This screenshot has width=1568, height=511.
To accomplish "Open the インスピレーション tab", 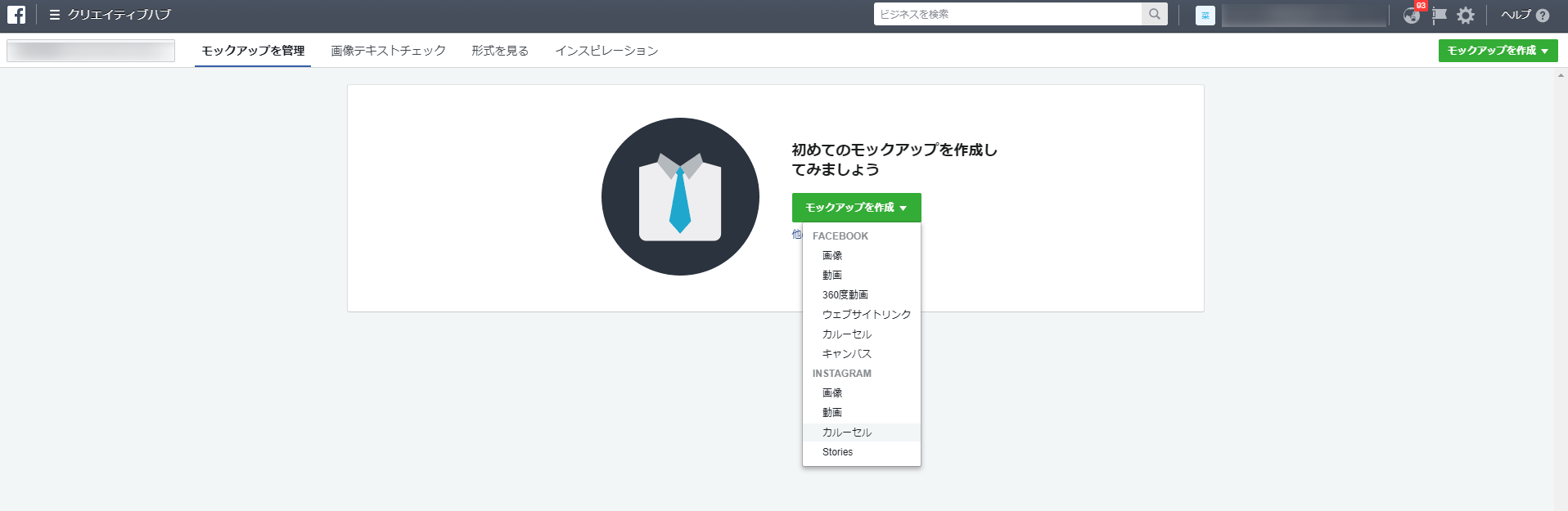I will (x=606, y=51).
